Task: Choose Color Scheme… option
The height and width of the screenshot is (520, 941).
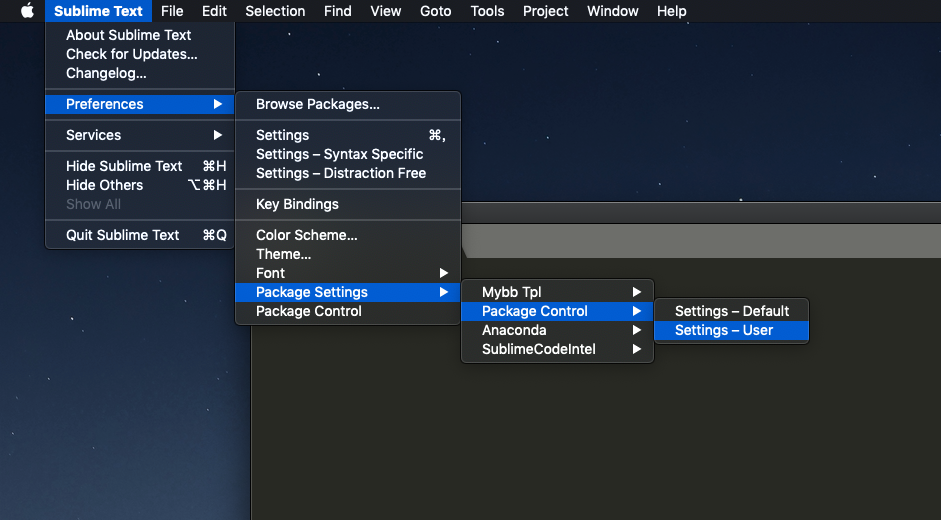Action: click(306, 235)
